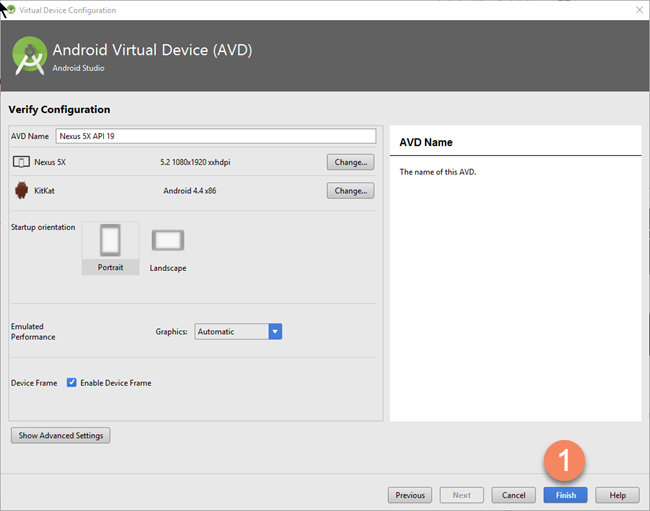This screenshot has width=650, height=511.
Task: Cancel the virtual device configuration
Action: [514, 495]
